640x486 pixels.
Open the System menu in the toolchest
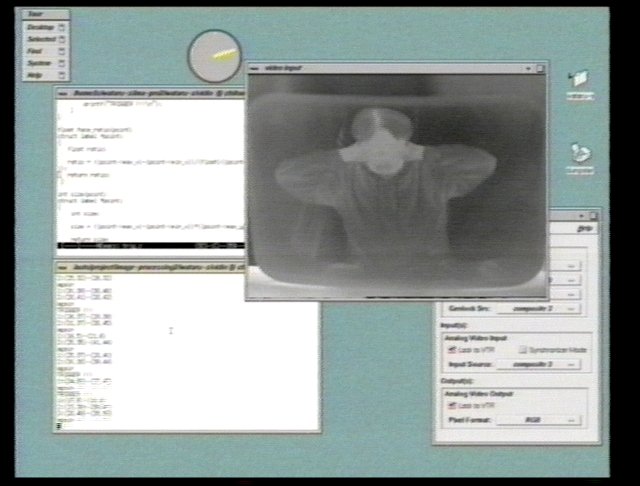[x=41, y=63]
